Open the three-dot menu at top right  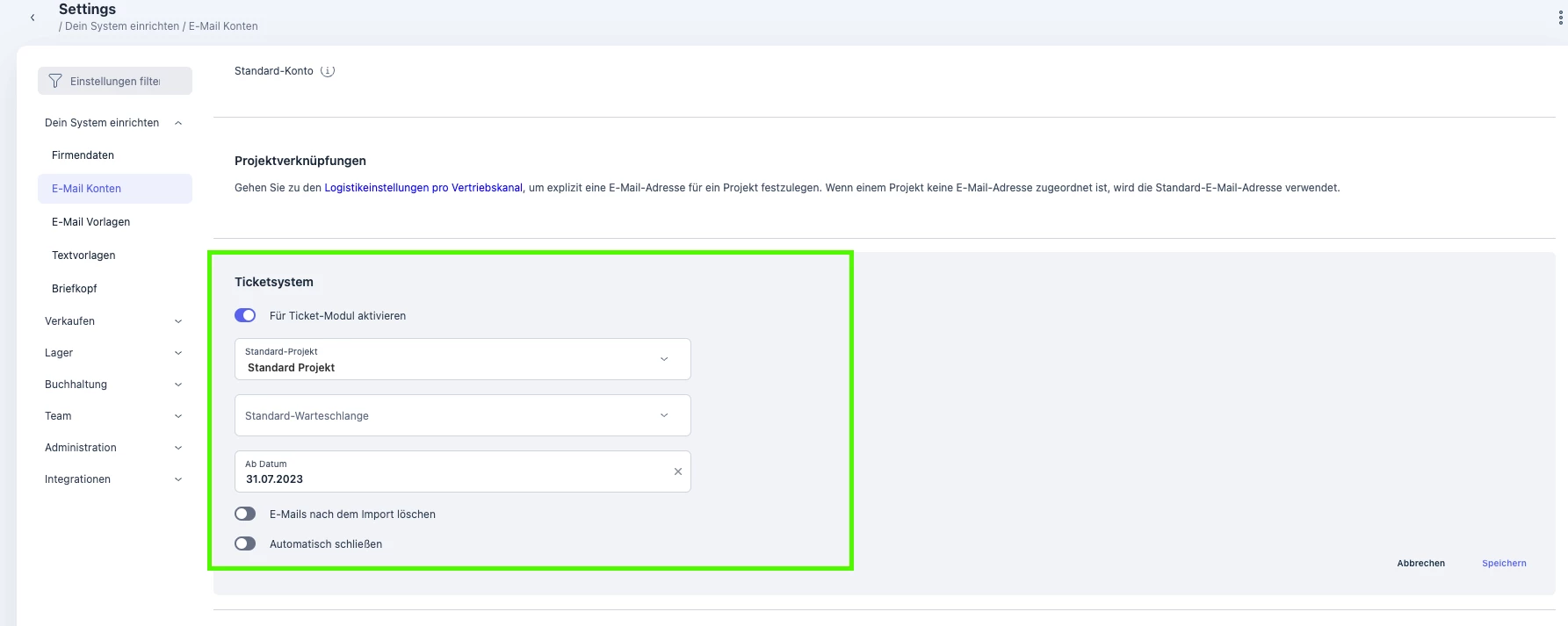[x=1560, y=18]
